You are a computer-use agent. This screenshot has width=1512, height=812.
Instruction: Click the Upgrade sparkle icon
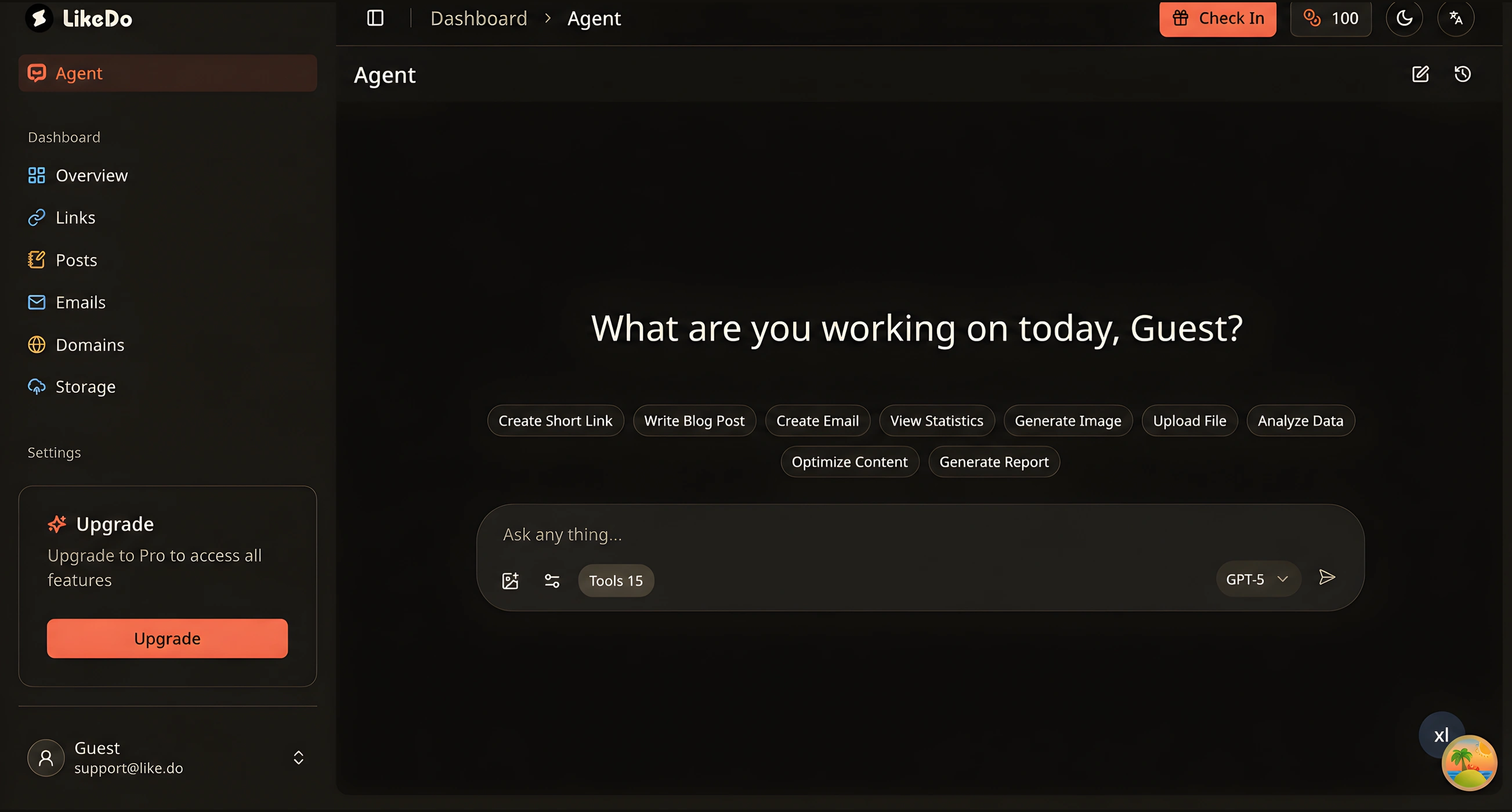(57, 524)
